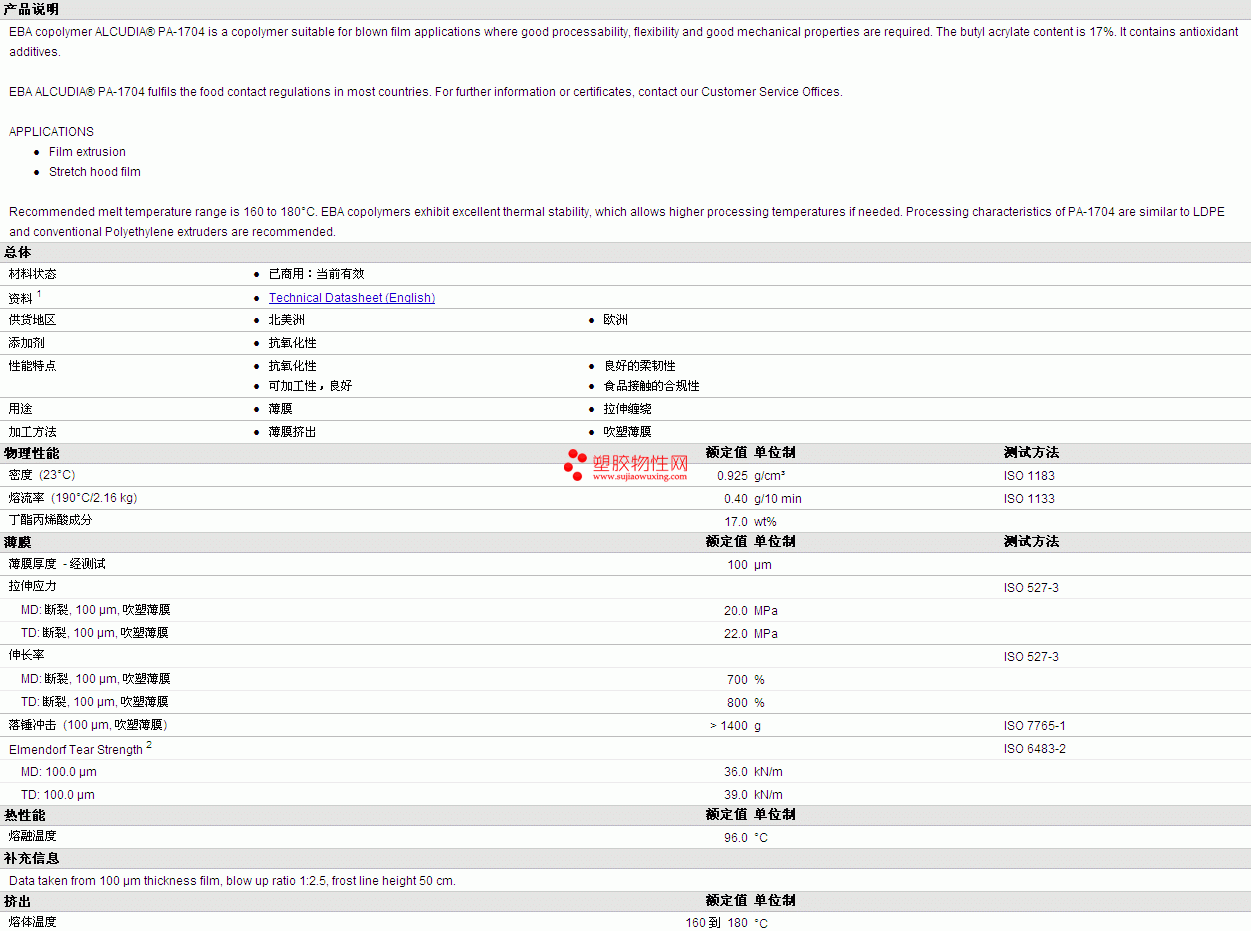Select the 拉伸缠绕 use entry
The width and height of the screenshot is (1251, 931).
pyautogui.click(x=628, y=409)
